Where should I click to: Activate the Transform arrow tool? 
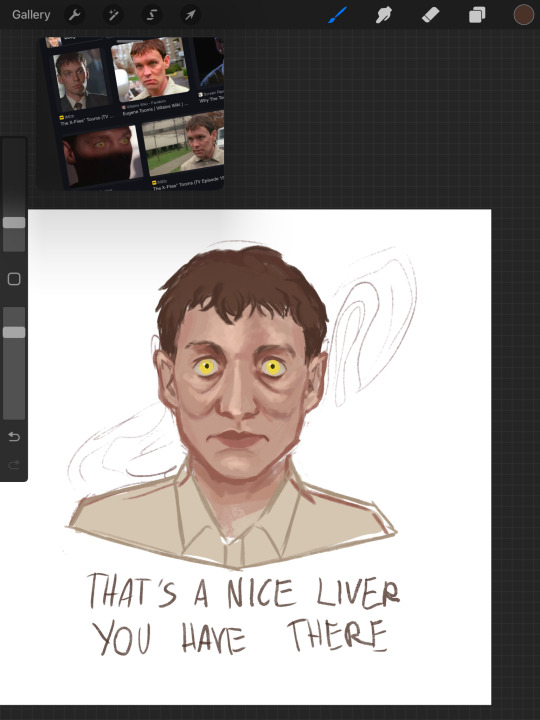click(x=190, y=15)
